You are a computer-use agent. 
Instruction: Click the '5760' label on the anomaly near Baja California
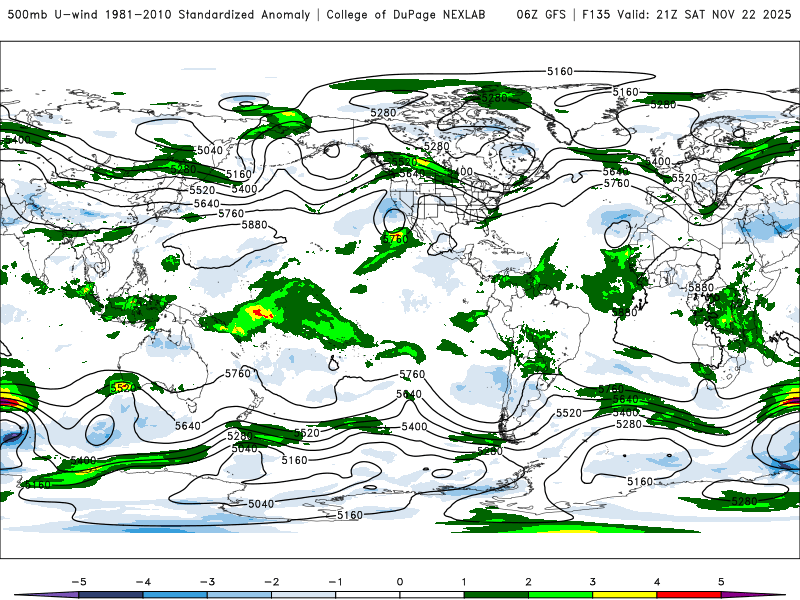[395, 239]
